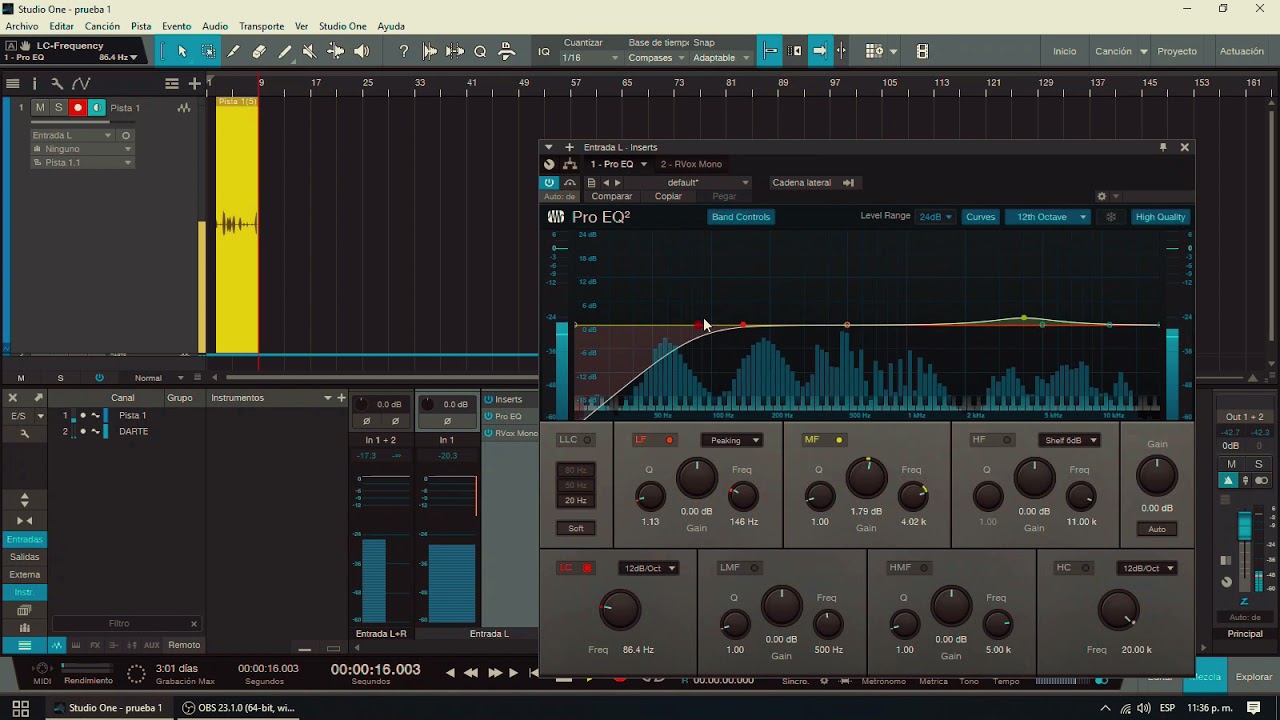
Task: Choose the Split (knife) tool
Action: [x=233, y=51]
